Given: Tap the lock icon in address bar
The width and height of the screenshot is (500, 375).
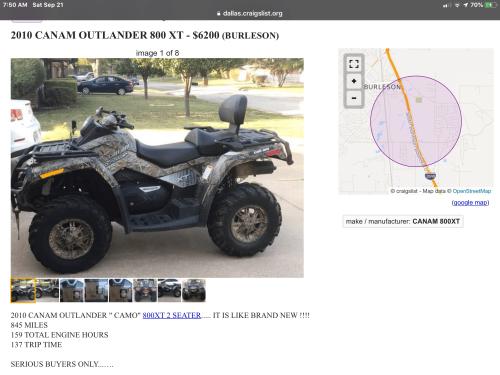Looking at the screenshot, I should tap(219, 14).
